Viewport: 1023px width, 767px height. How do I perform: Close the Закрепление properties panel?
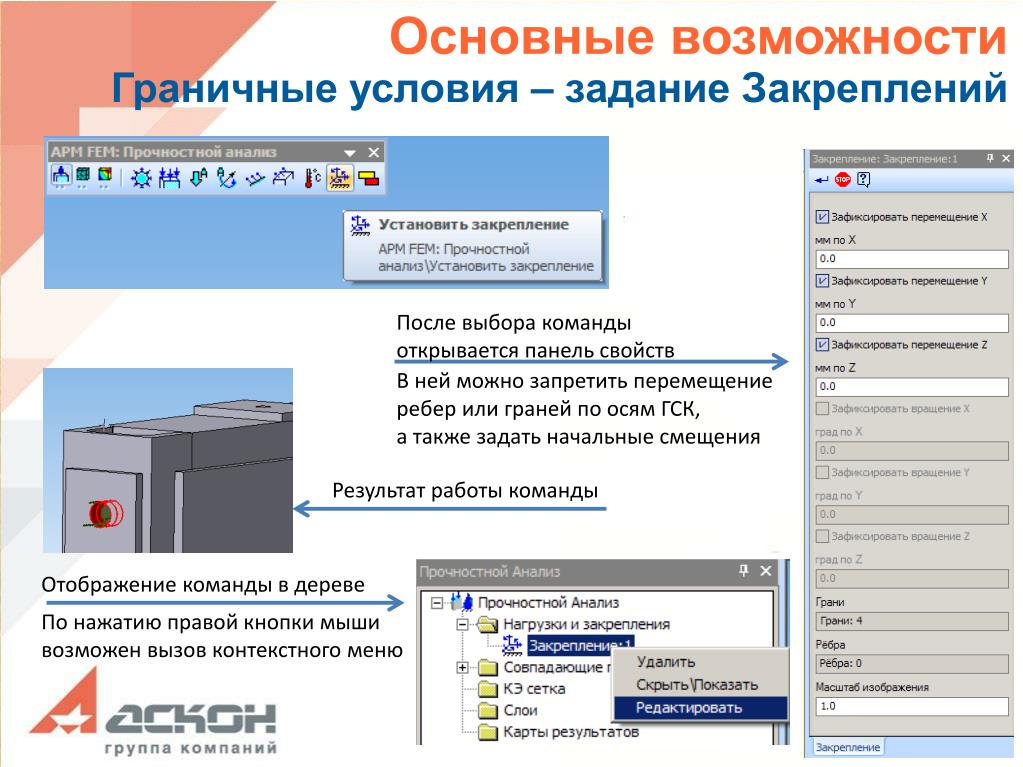(1006, 158)
